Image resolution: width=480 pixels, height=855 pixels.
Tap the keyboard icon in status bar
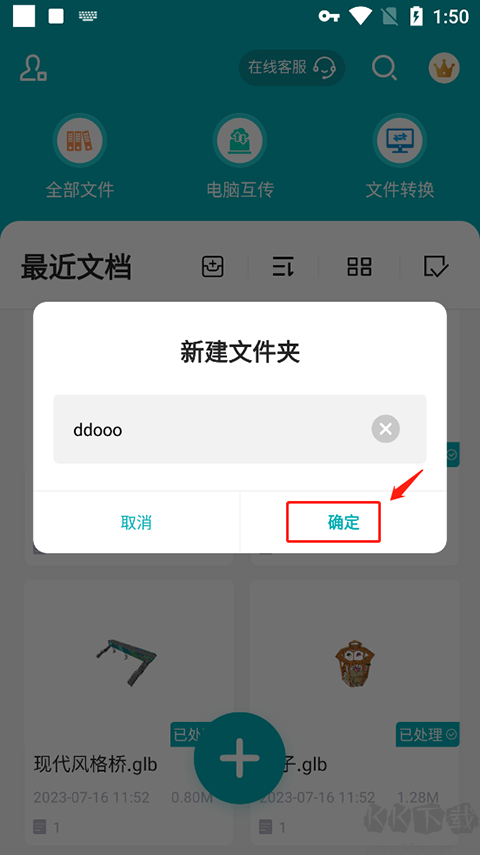click(x=87, y=16)
